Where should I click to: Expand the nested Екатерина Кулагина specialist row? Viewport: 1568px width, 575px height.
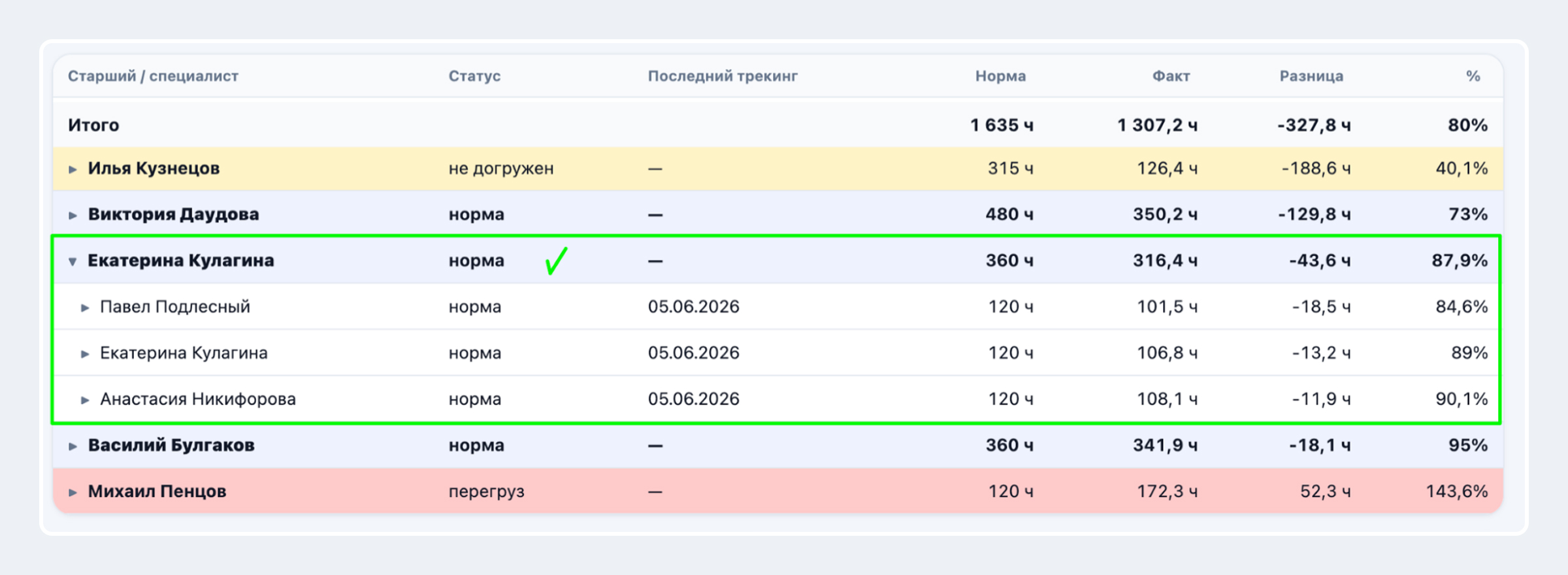[x=85, y=353]
